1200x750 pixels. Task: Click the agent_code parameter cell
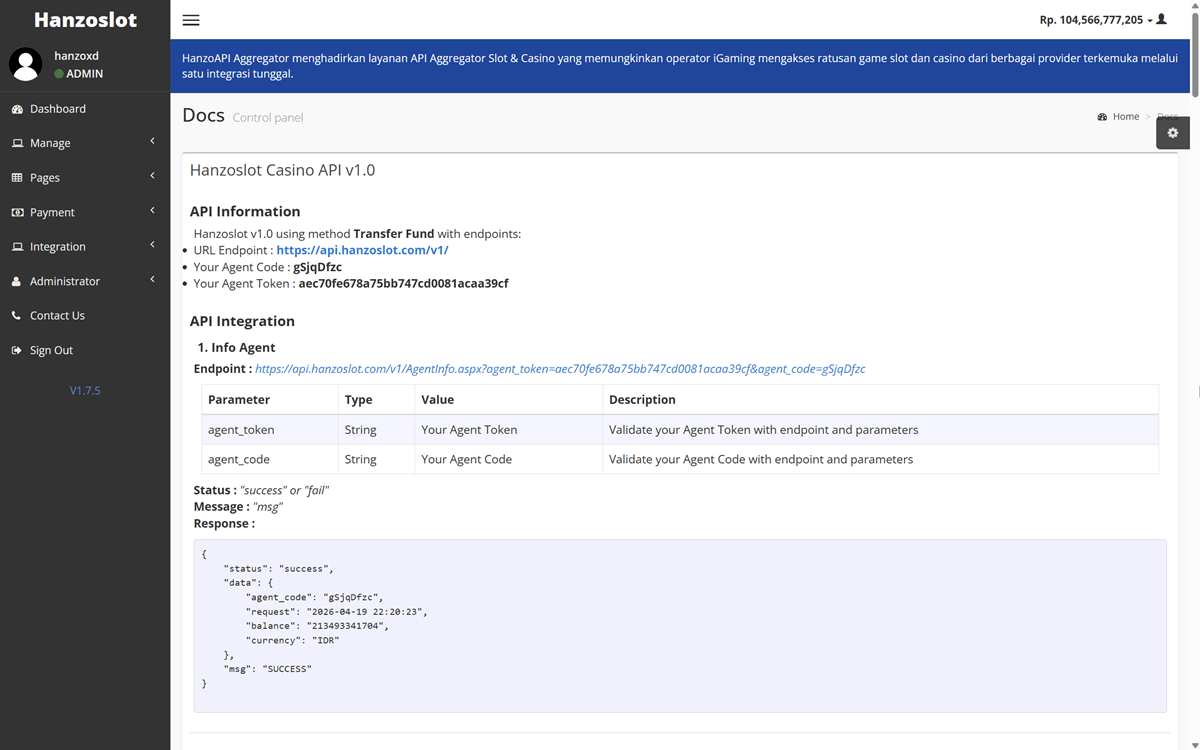coord(270,460)
